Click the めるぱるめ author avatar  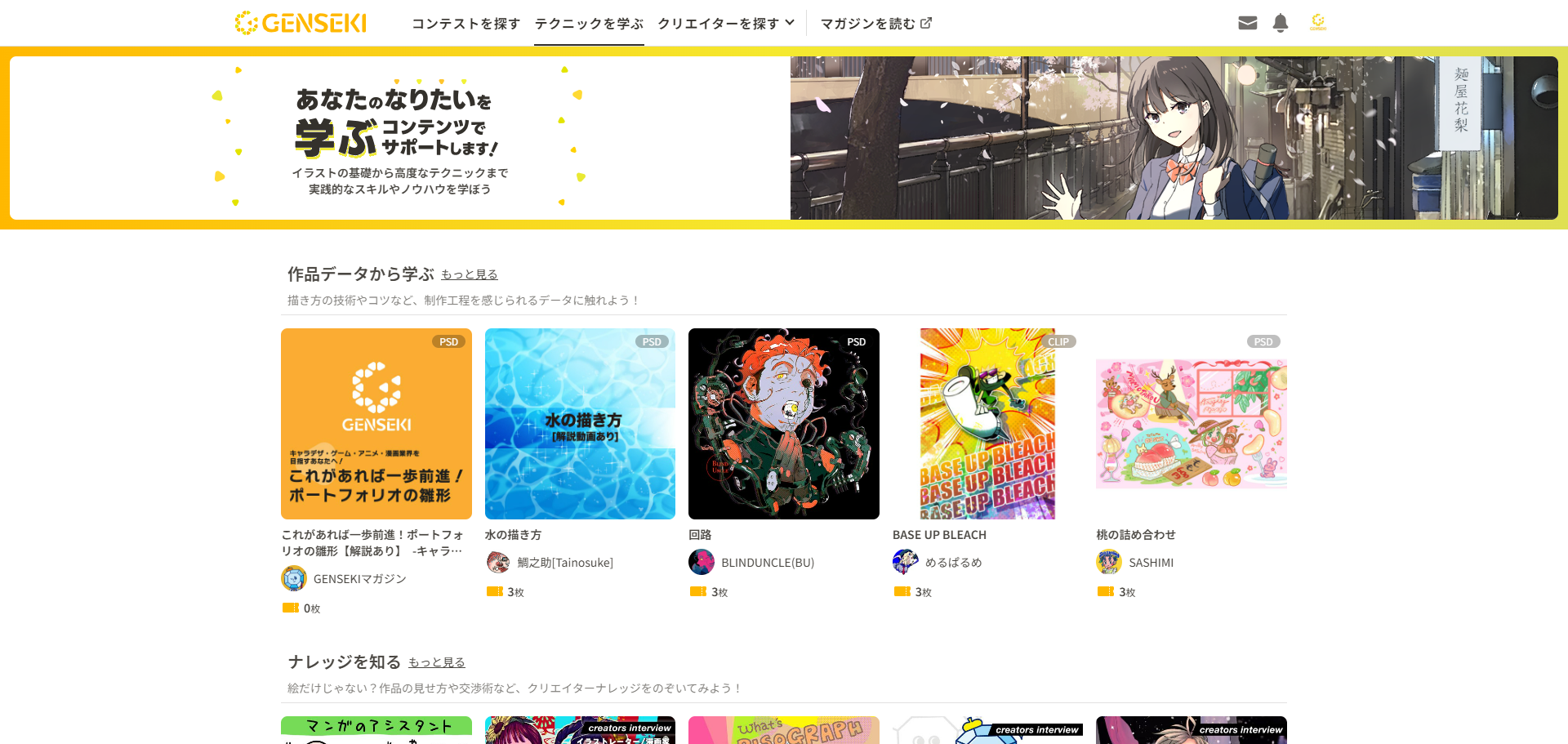pos(906,562)
